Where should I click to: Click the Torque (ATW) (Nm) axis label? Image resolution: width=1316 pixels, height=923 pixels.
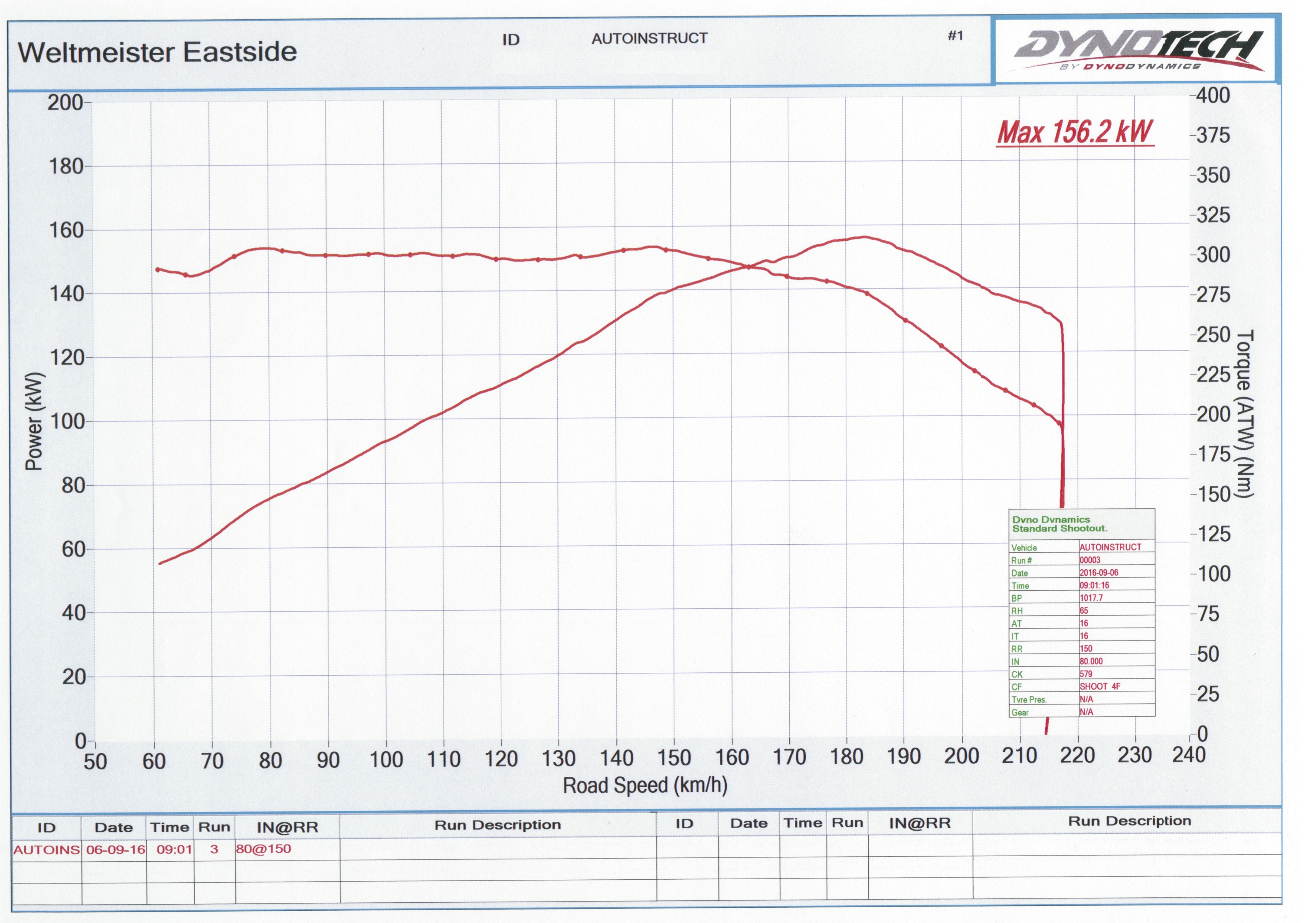(x=1245, y=414)
